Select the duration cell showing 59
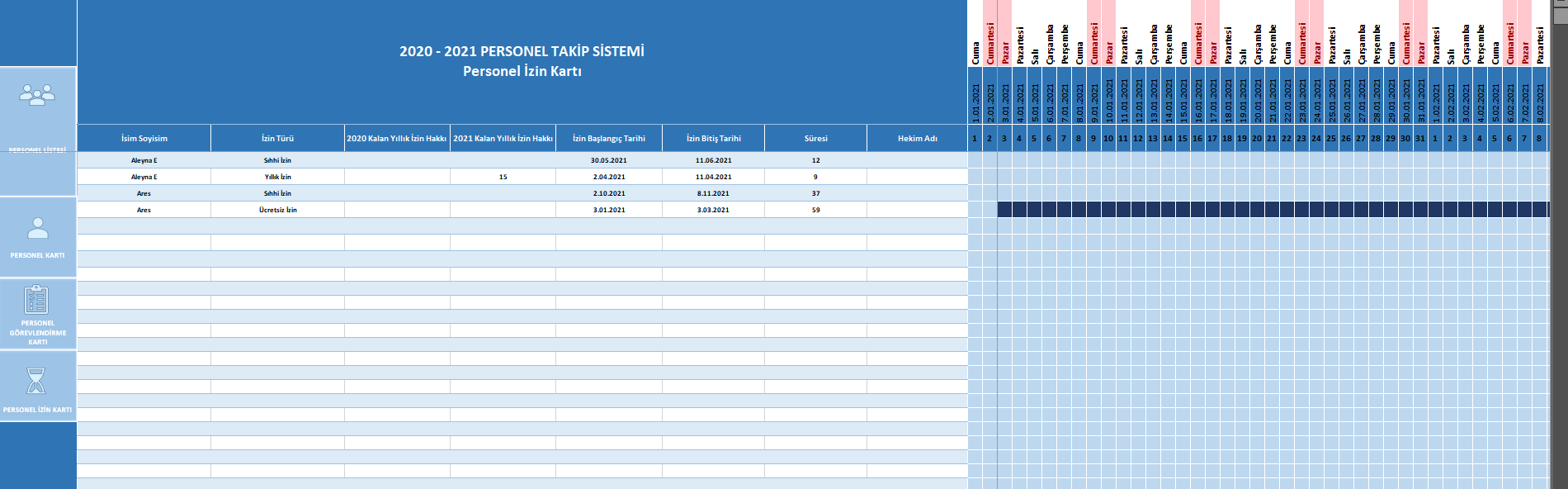 (816, 210)
